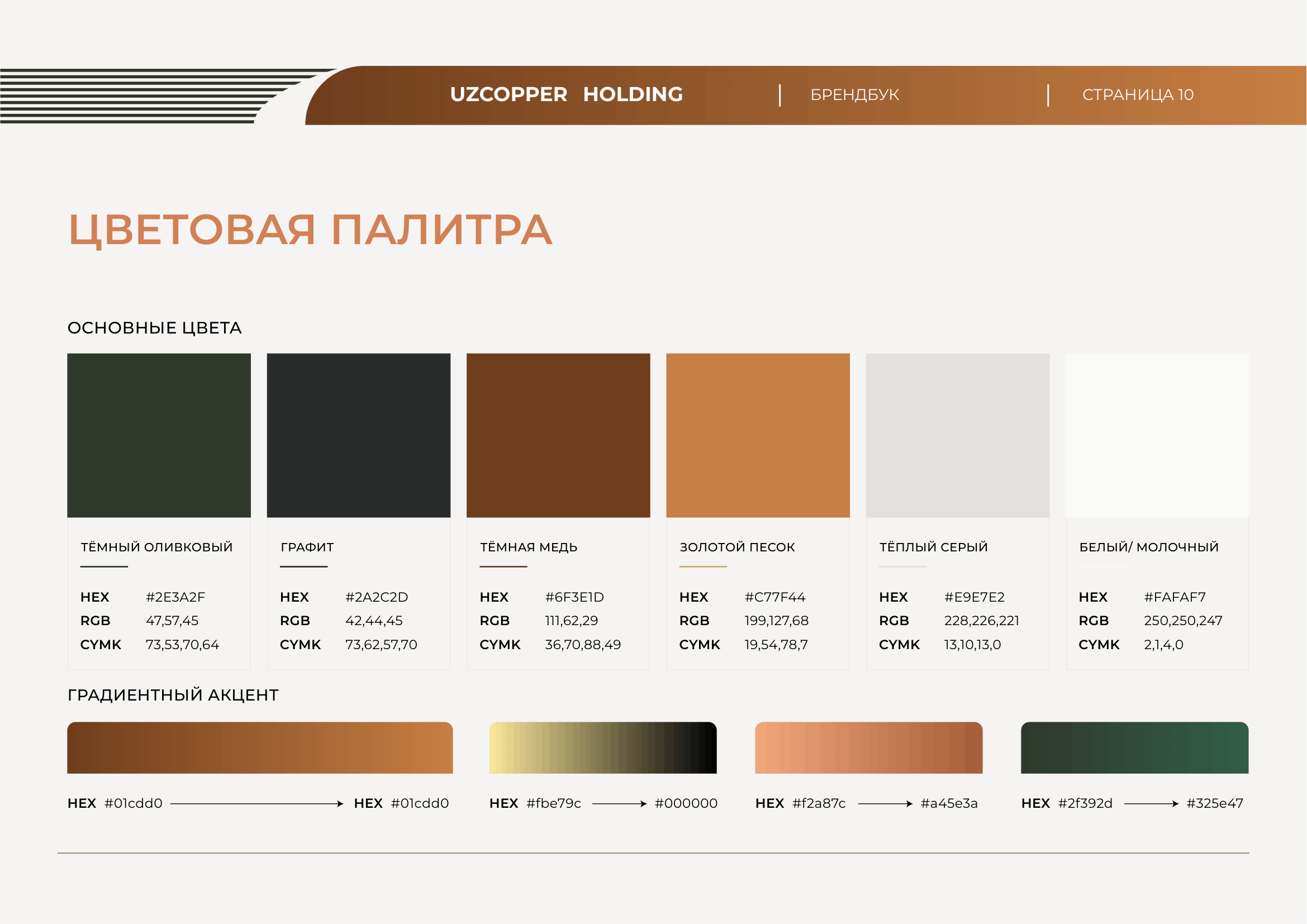Click the ЗОЛОТОЙ ПЕСОК color name
This screenshot has width=1307, height=924.
[x=738, y=547]
